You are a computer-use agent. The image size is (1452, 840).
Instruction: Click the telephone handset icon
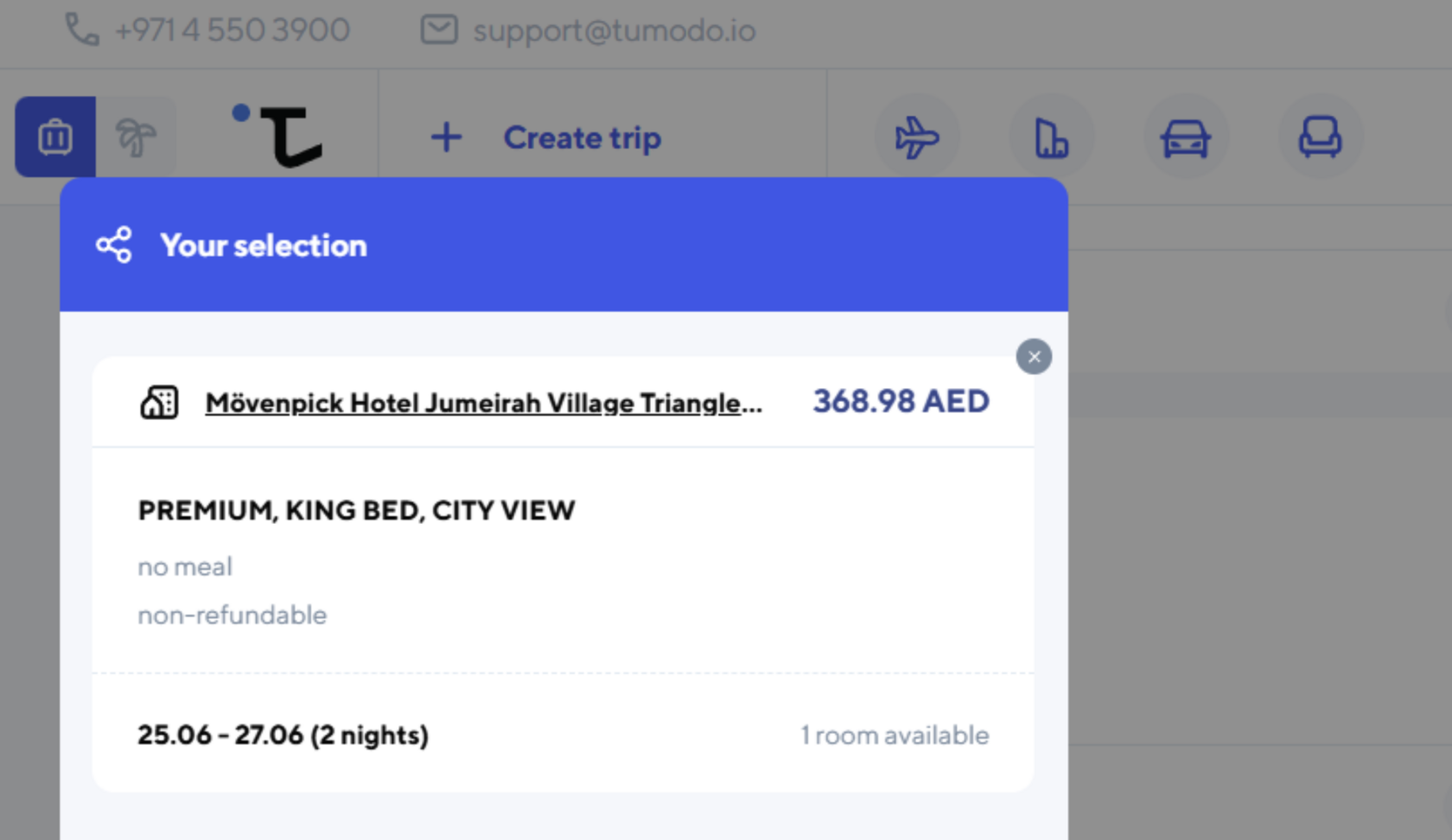(82, 30)
